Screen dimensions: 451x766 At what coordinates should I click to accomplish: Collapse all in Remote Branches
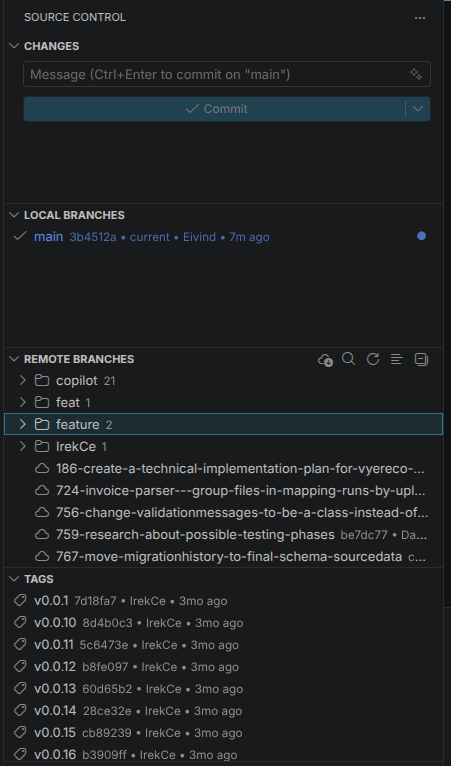pos(421,360)
